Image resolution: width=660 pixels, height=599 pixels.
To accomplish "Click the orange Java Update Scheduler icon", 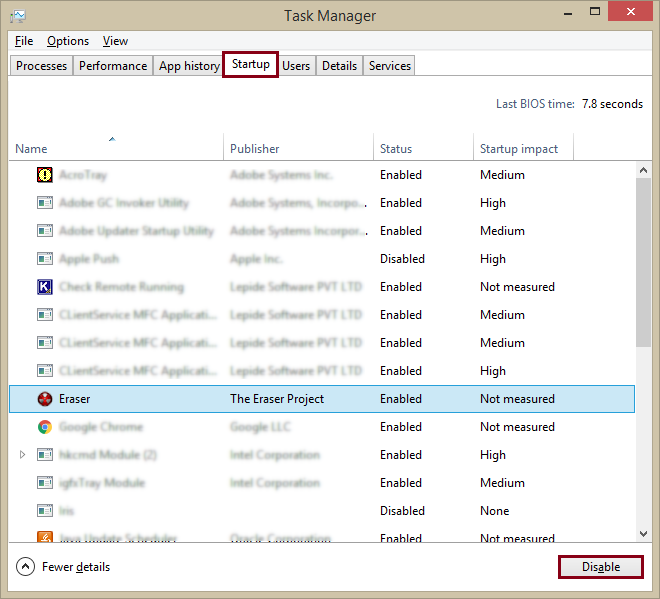I will (x=45, y=537).
